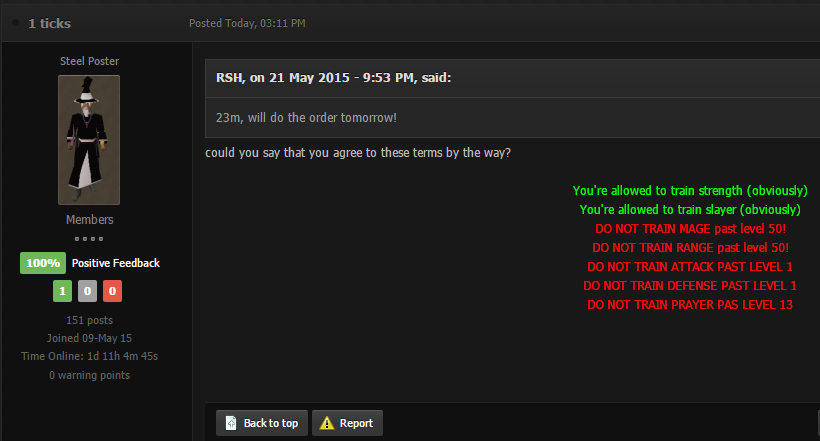Click the offline status dot beside 1 ticks

(16, 22)
